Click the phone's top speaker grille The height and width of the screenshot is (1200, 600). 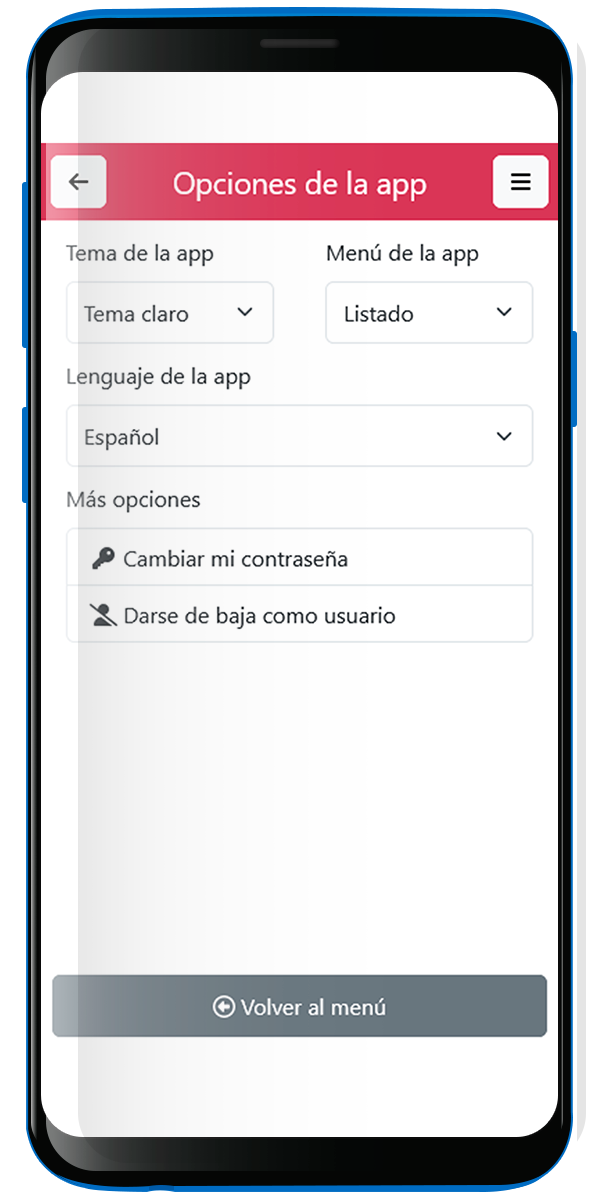pyautogui.click(x=299, y=44)
